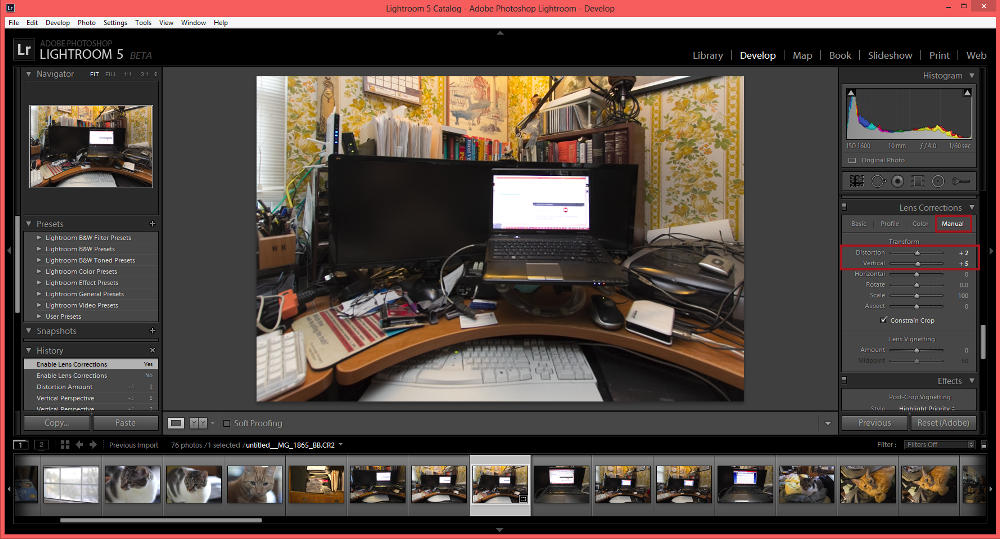Expand the Snapshots panel
The width and height of the screenshot is (1000, 539).
pos(29,331)
